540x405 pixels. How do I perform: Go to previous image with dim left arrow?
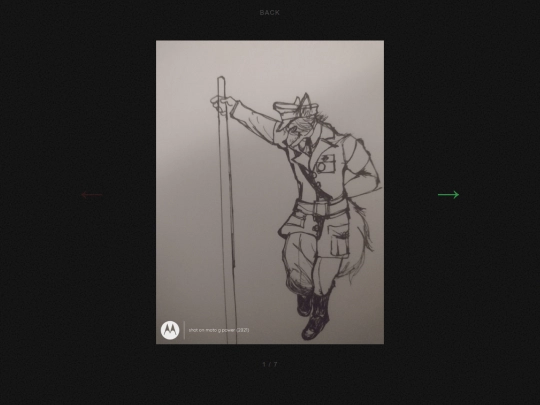point(92,195)
